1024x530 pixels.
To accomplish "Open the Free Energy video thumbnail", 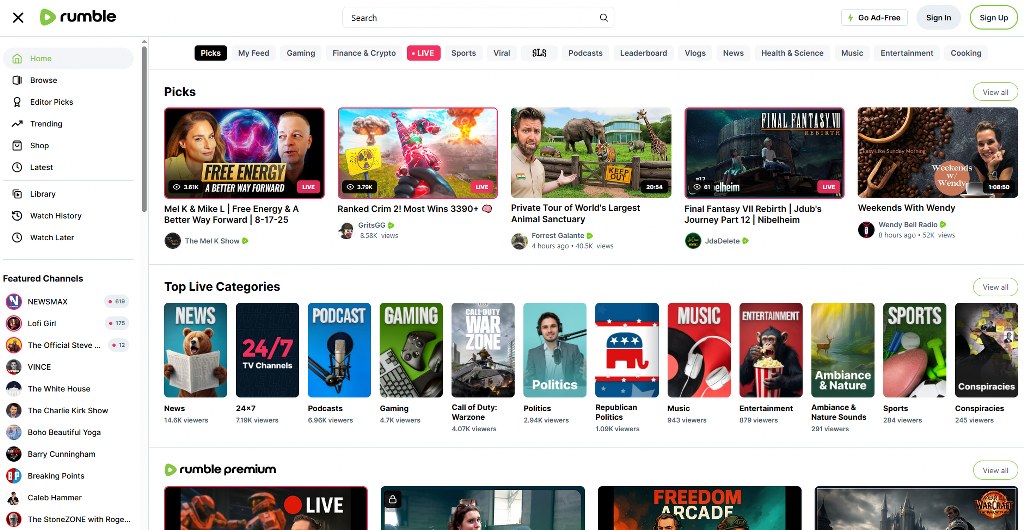I will click(x=244, y=153).
